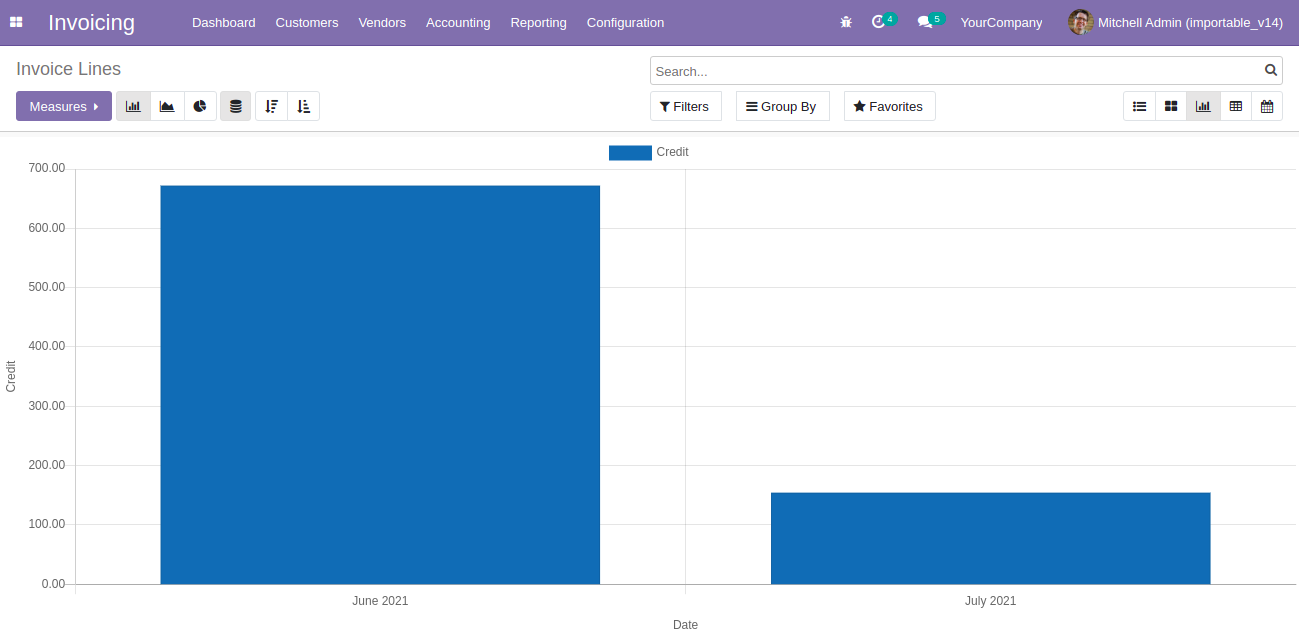Screen dimensions: 1299x637
Task: Switch to pie chart mode
Action: [200, 106]
